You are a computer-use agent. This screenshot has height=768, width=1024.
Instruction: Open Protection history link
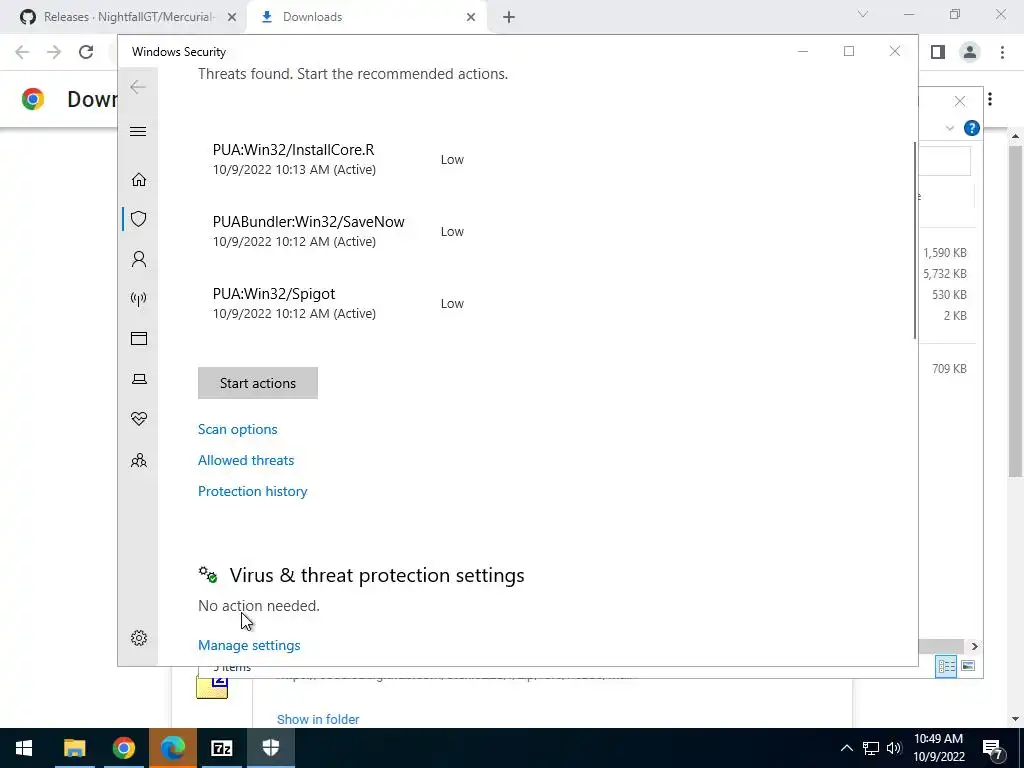(x=253, y=491)
